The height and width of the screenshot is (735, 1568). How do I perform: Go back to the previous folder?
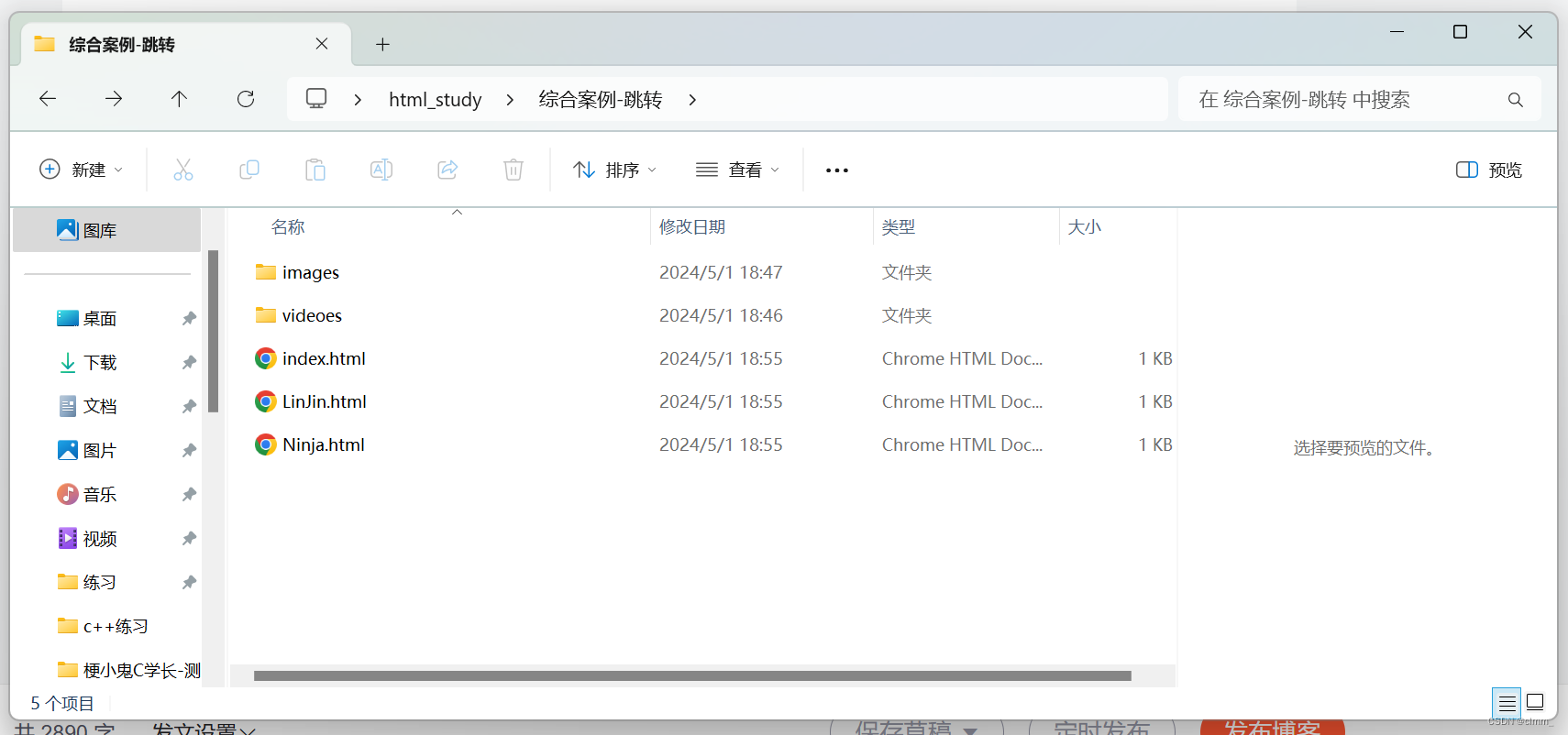48,99
